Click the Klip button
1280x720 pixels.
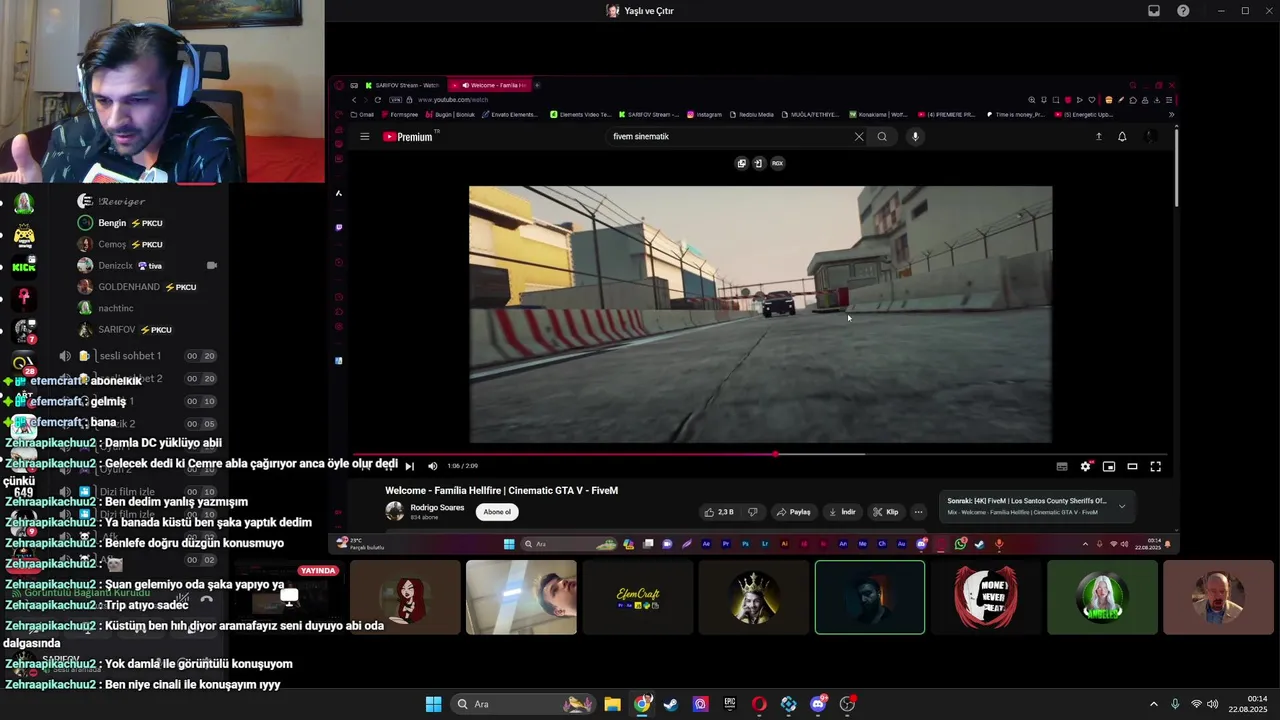pyautogui.click(x=886, y=512)
